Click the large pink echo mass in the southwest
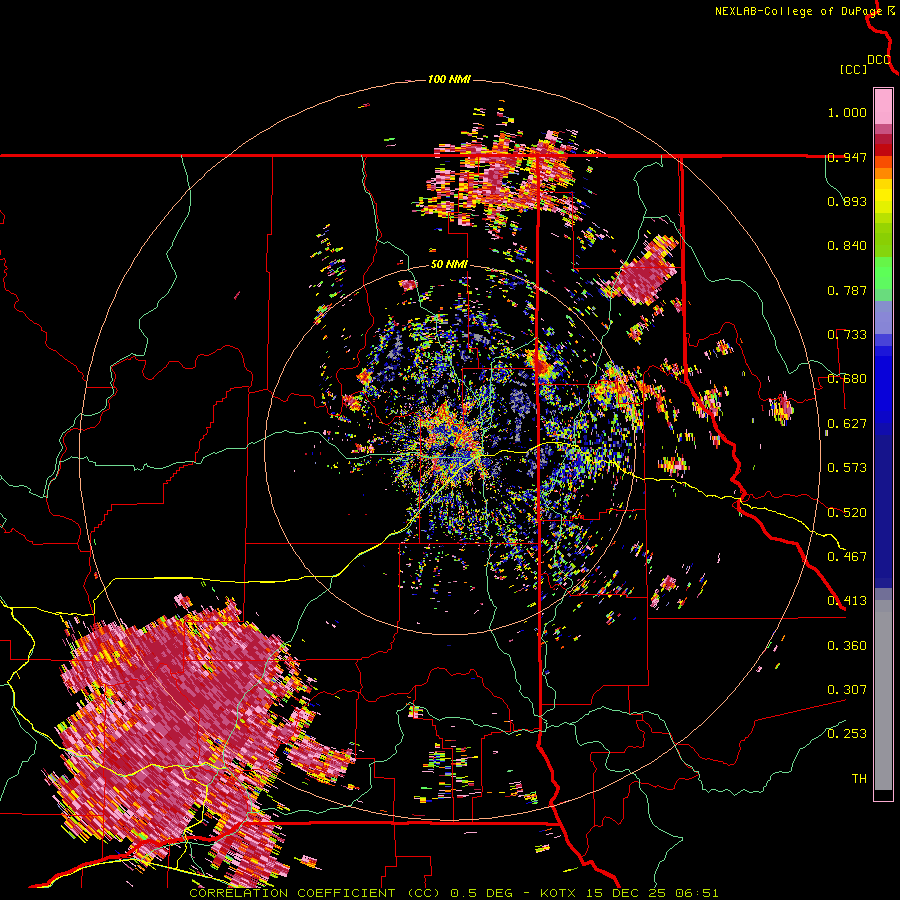The image size is (900, 900). [172, 729]
